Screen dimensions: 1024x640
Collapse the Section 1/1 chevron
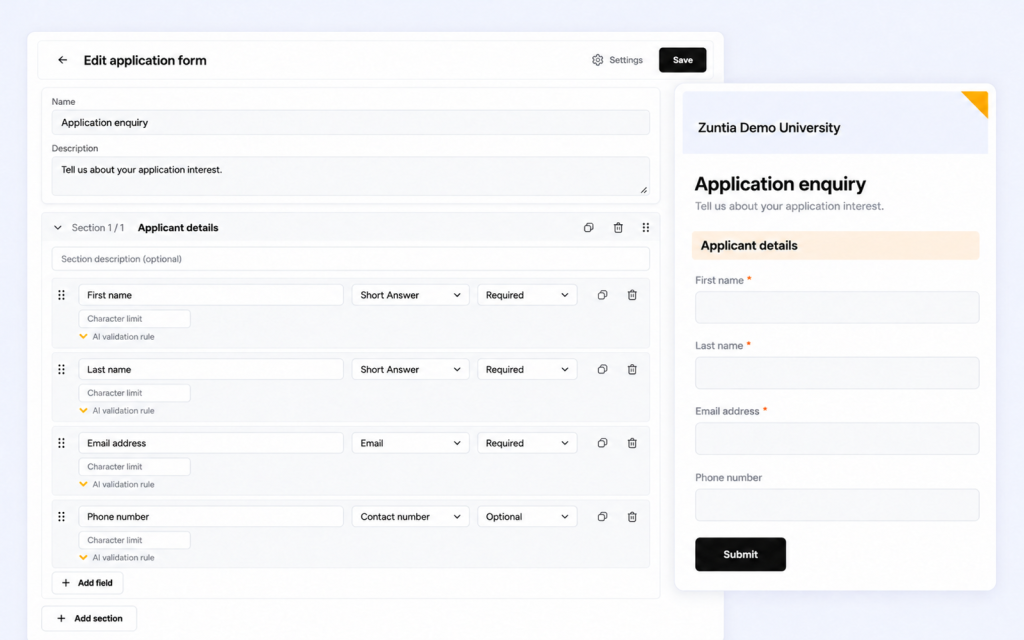[x=57, y=228]
